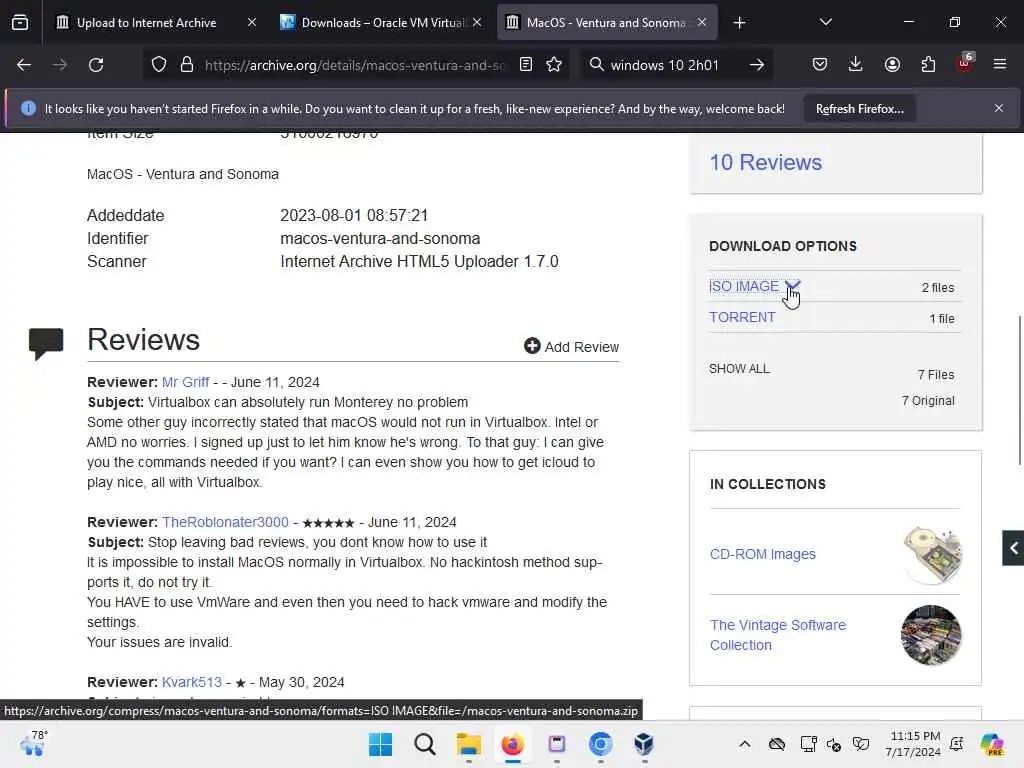1024x768 pixels.
Task: Open Firefox application menu
Action: point(1000,65)
